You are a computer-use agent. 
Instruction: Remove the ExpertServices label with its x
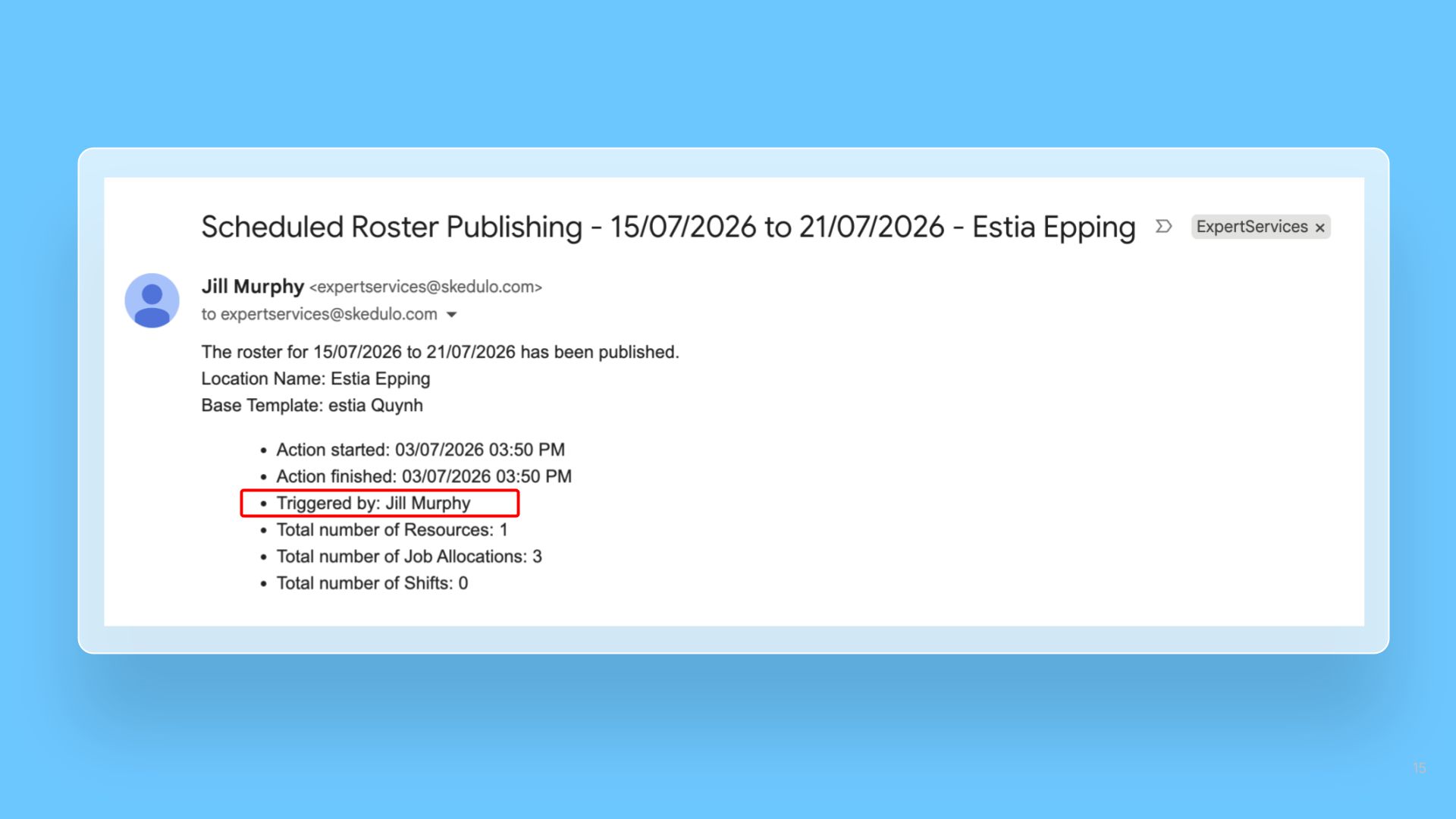pyautogui.click(x=1319, y=227)
